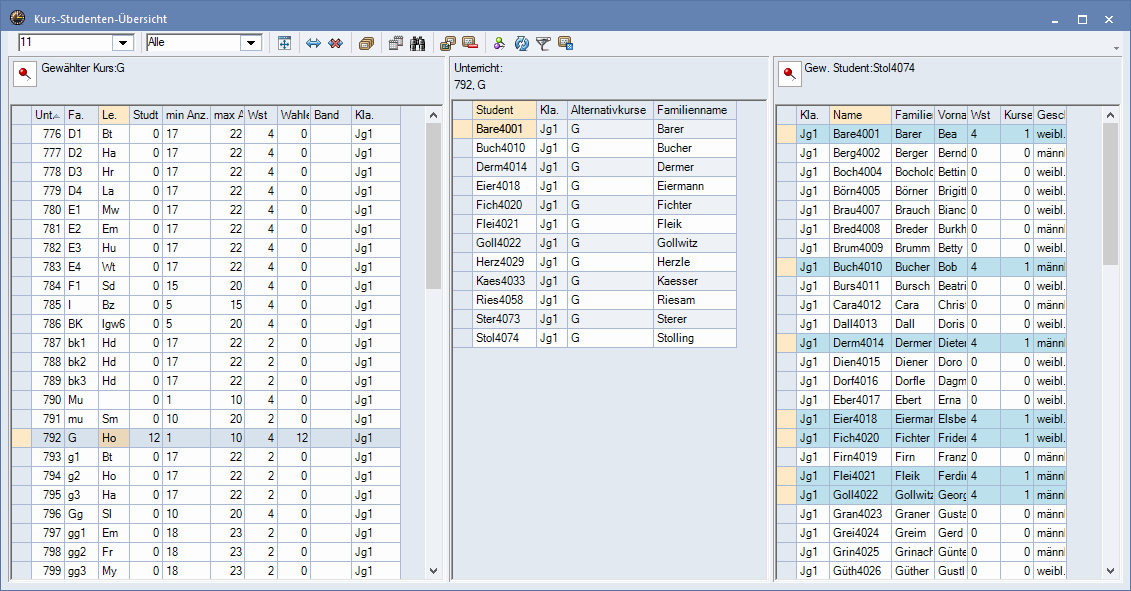The width and height of the screenshot is (1131, 591).
Task: Select student Berg4002 in right list
Action: (x=856, y=153)
